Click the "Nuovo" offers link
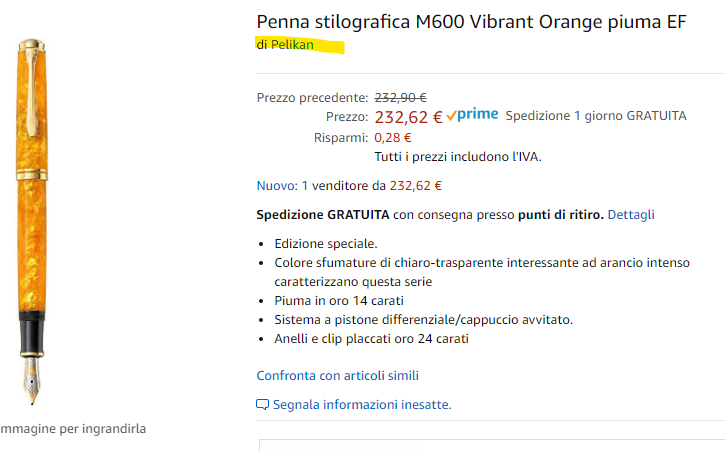 click(x=276, y=185)
